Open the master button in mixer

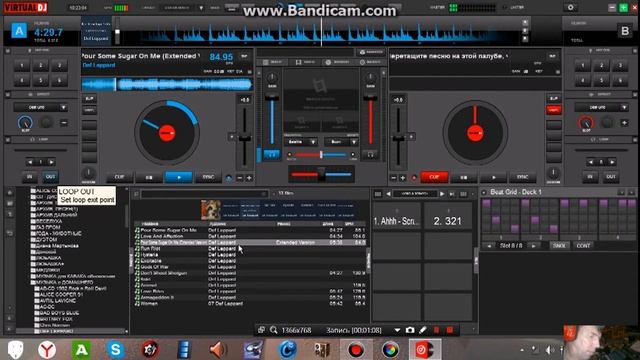click(x=371, y=52)
